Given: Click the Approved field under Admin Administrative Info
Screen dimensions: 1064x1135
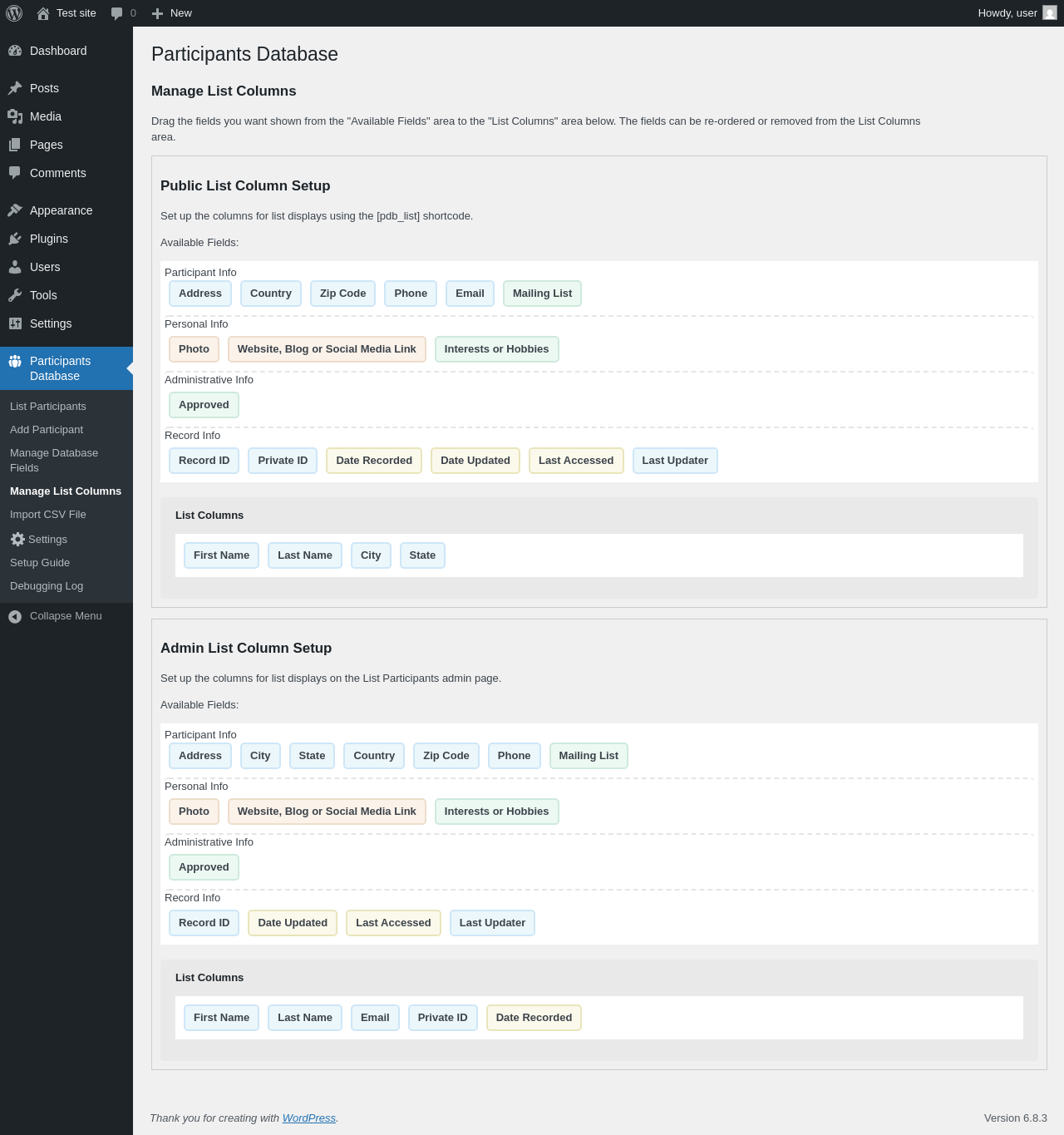Looking at the screenshot, I should tap(204, 867).
